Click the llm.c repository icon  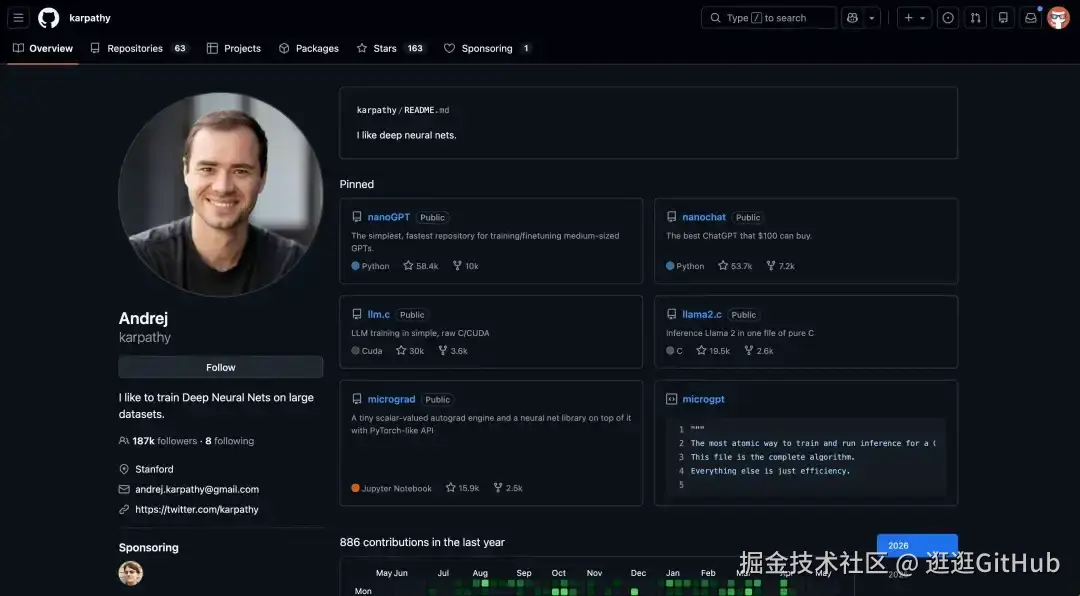point(357,314)
